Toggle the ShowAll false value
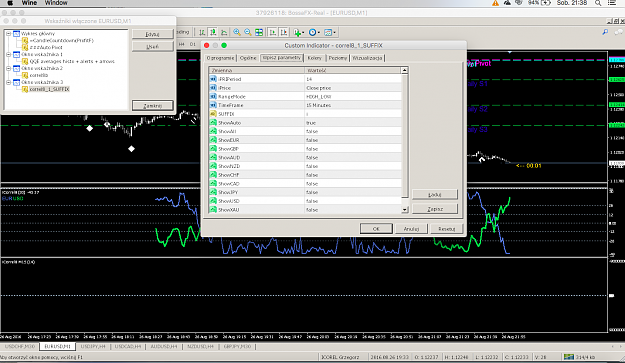 tap(353, 131)
